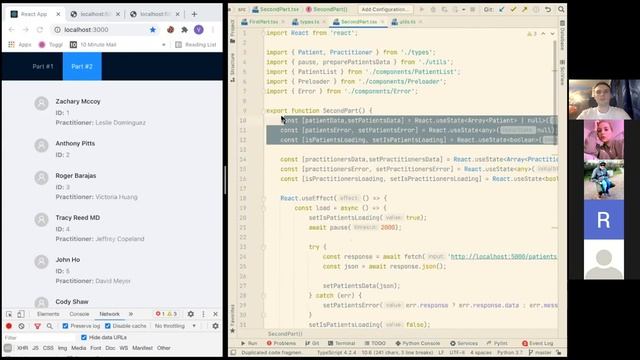This screenshot has width=640, height=360.
Task: Reload the localhost:3000 page
Action: (x=40, y=29)
